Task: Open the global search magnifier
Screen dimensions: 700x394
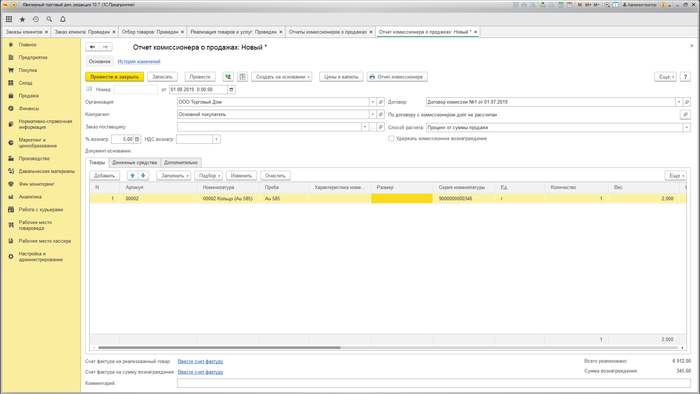Action: coord(49,19)
